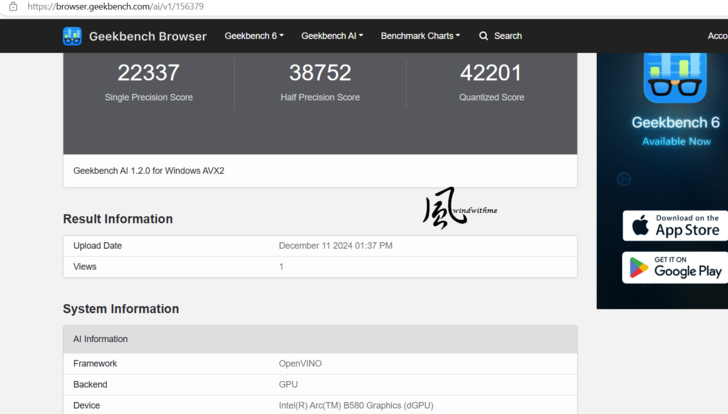Screen dimensions: 728x414
Task: Click the Intel Arc B580 Graphics device value
Action: pos(356,405)
